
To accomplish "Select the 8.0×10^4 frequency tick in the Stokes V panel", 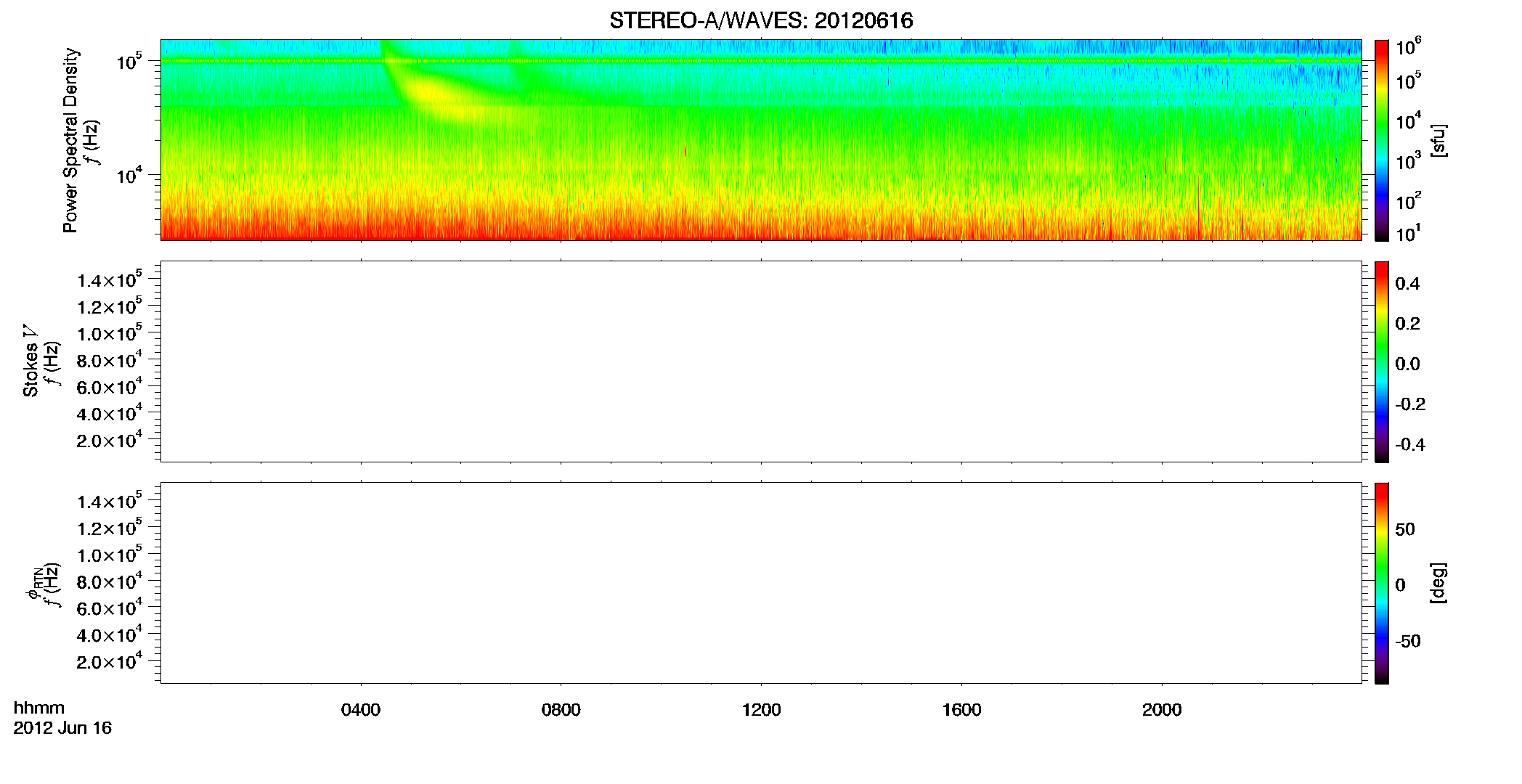I will 110,359.
